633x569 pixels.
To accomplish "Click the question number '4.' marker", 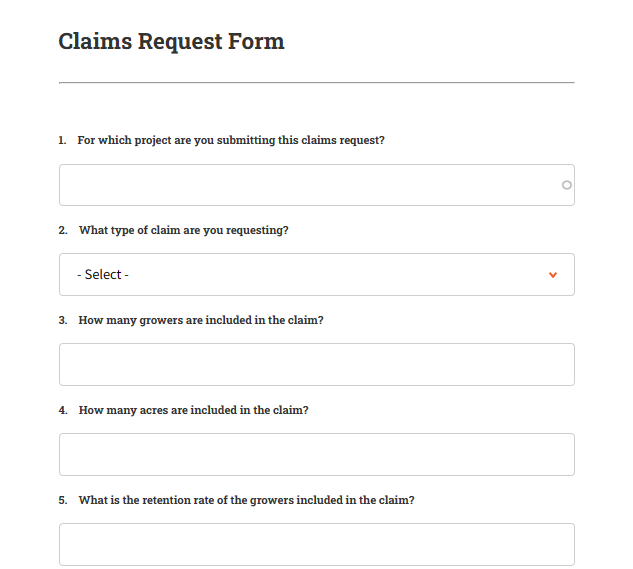I will click(x=63, y=410).
